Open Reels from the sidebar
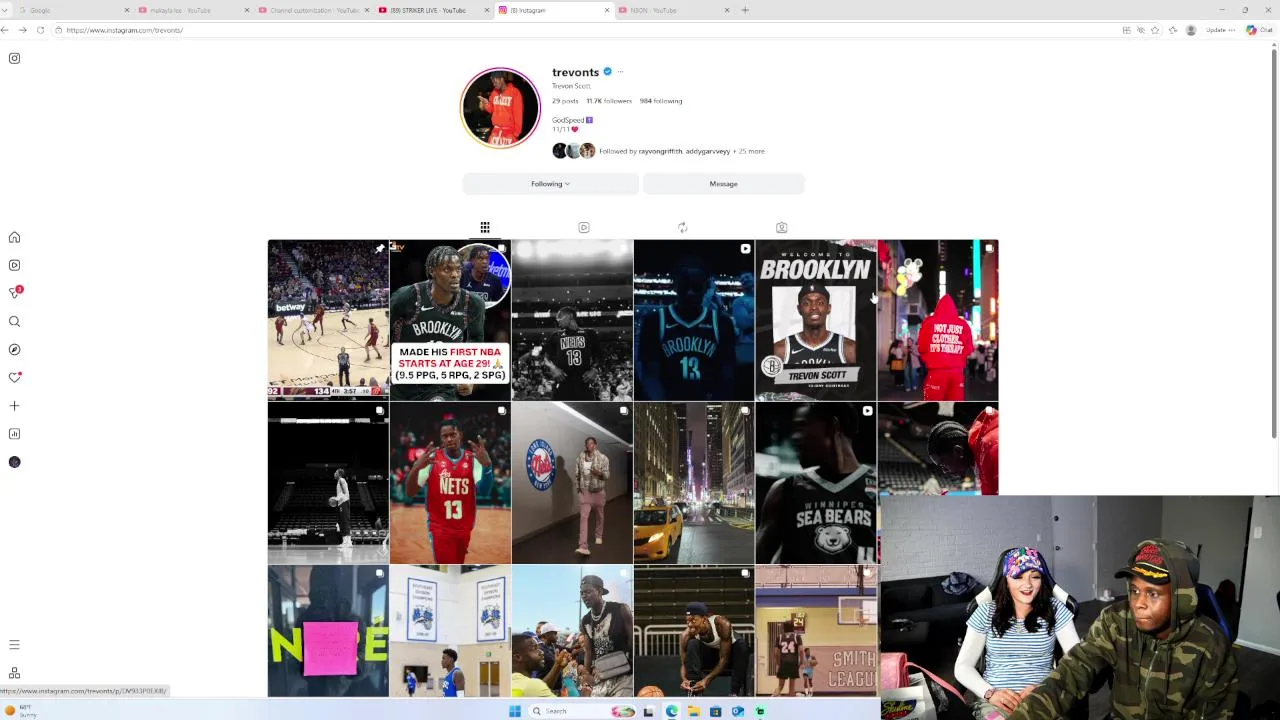The height and width of the screenshot is (720, 1280). [x=14, y=265]
